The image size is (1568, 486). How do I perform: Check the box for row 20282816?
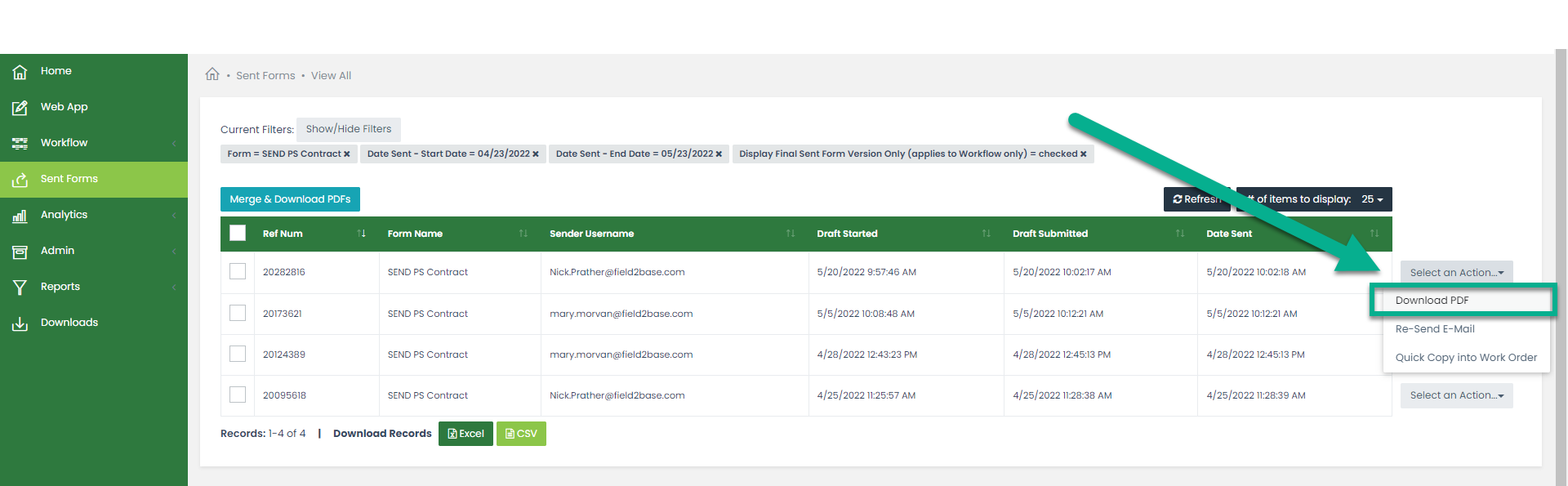(x=238, y=271)
